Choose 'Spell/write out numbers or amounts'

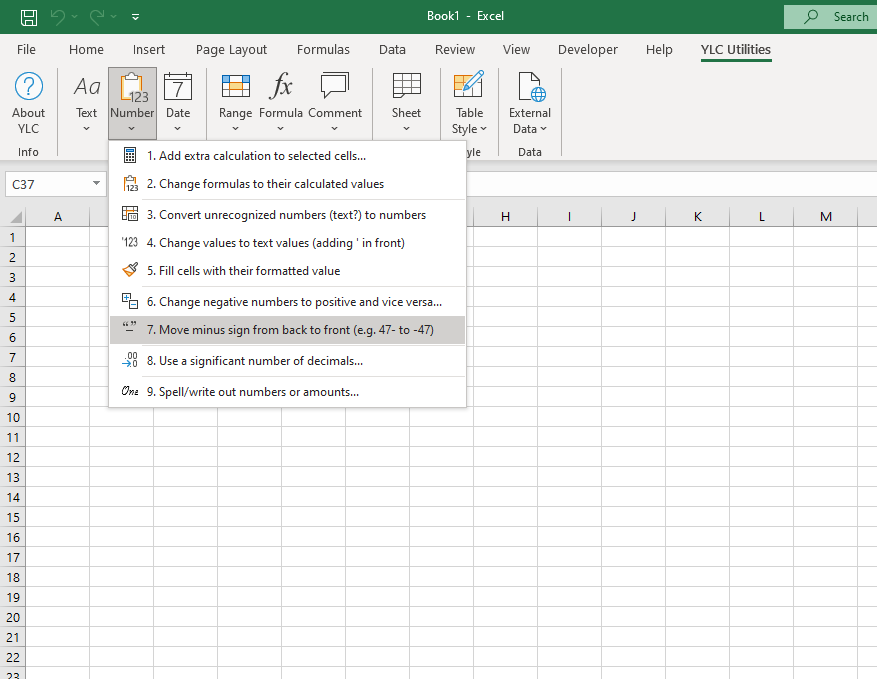[x=258, y=392]
